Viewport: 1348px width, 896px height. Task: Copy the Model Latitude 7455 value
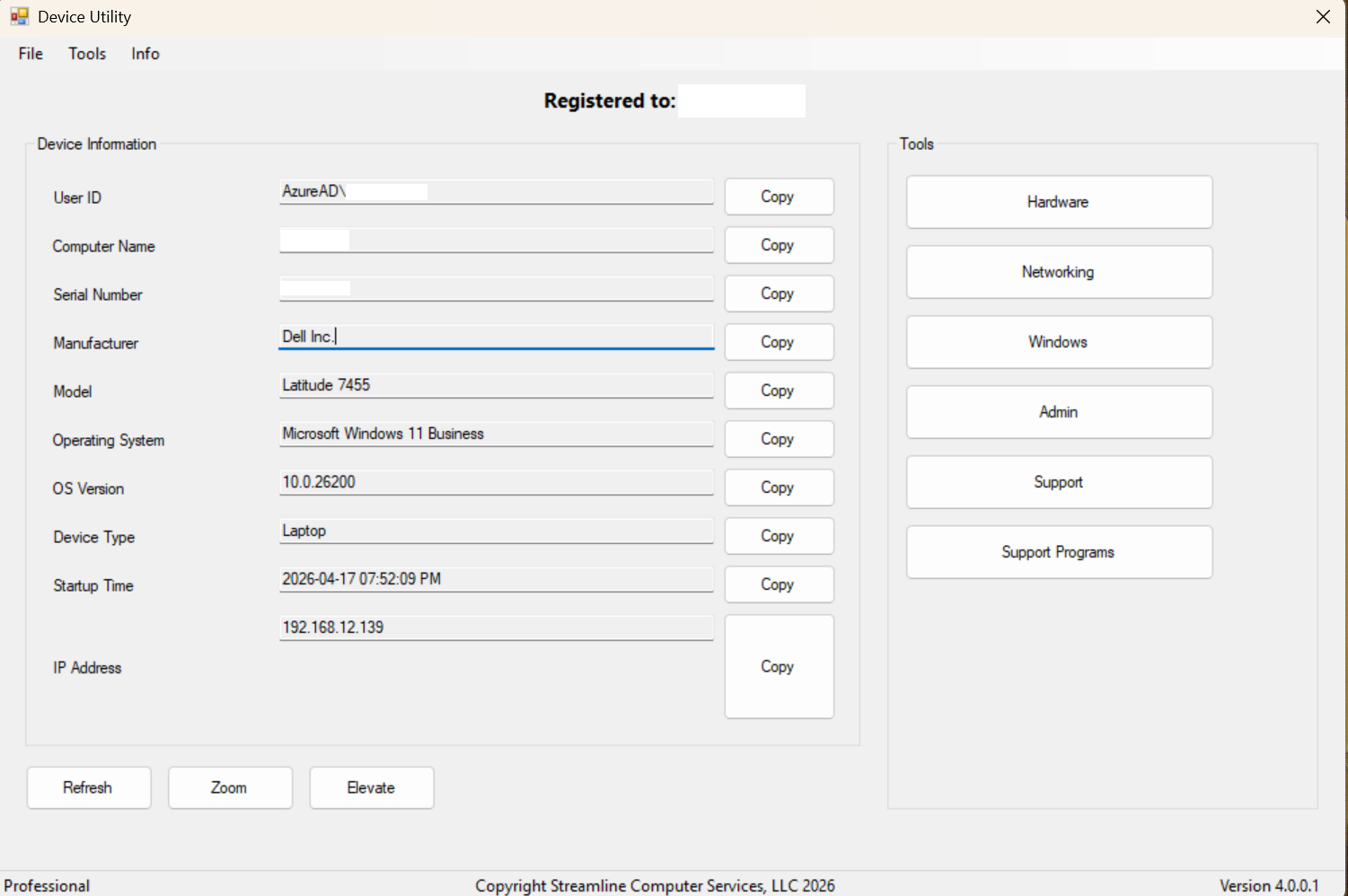[x=778, y=391]
